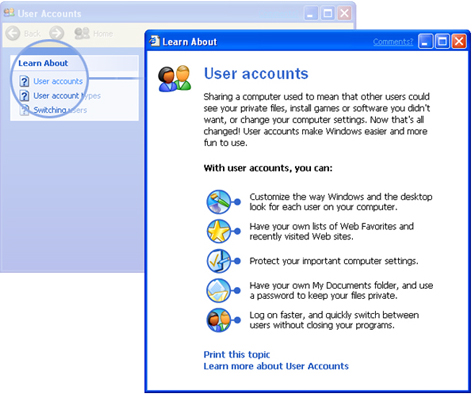Click the checkmark protect settings icon
Image resolution: width=472 pixels, height=394 pixels.
219,261
